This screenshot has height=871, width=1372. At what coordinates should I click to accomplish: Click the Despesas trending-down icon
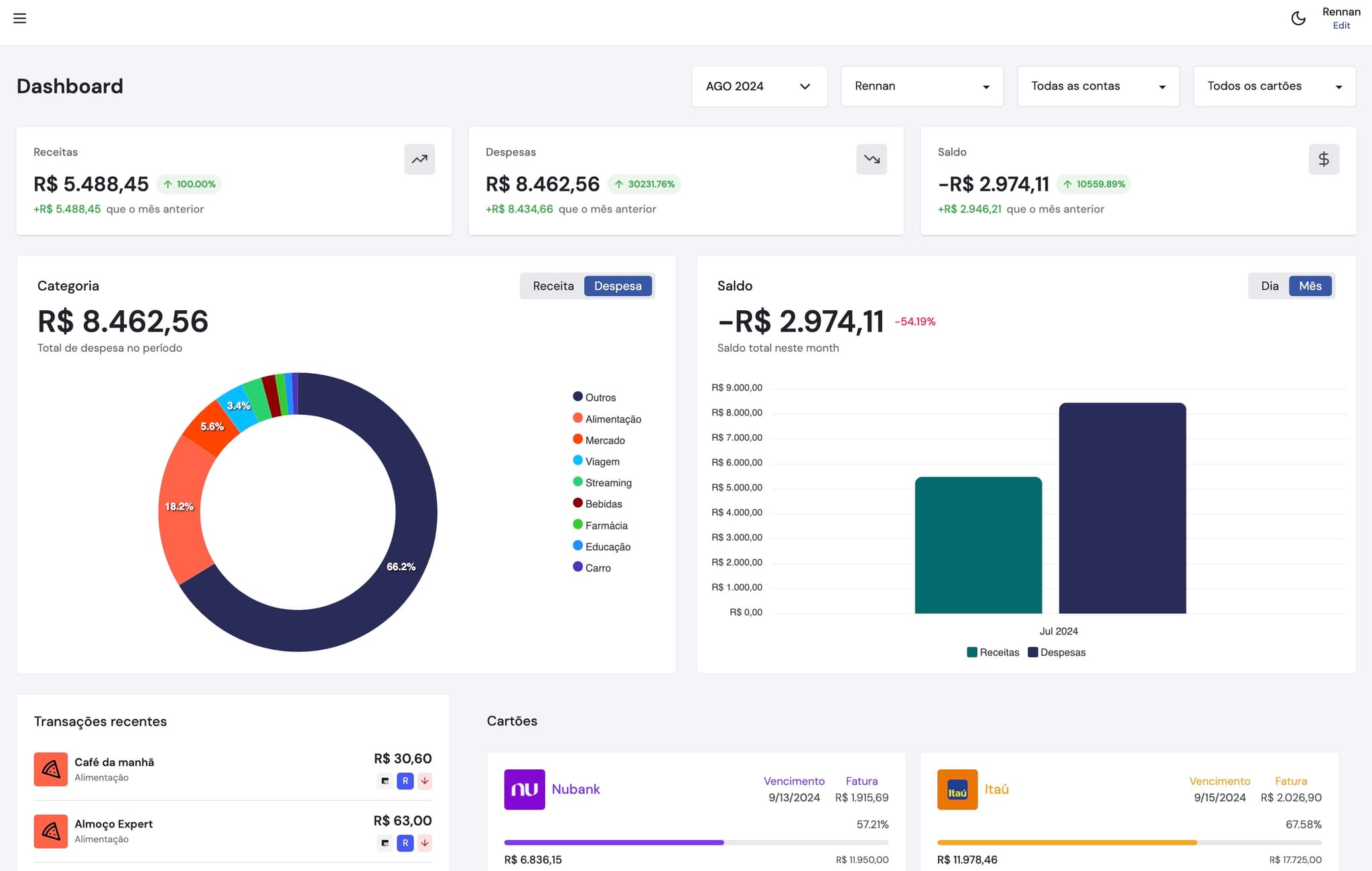(x=872, y=159)
